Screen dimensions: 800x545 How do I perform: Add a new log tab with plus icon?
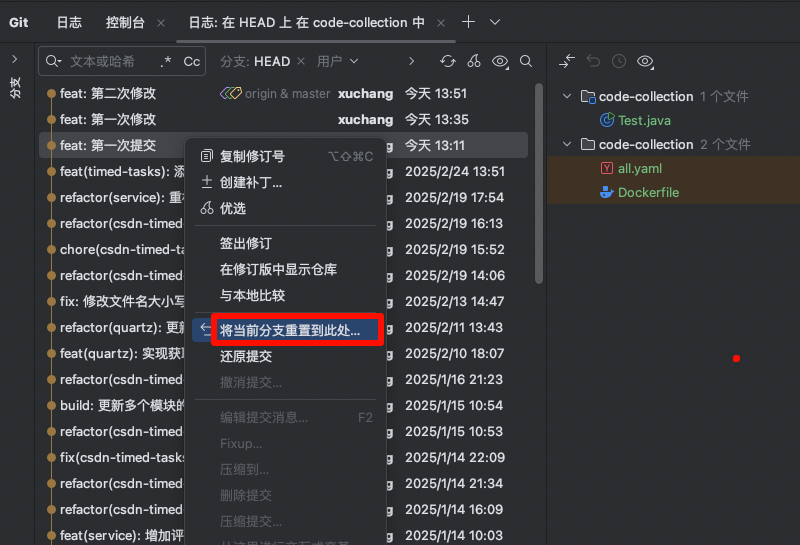point(468,22)
